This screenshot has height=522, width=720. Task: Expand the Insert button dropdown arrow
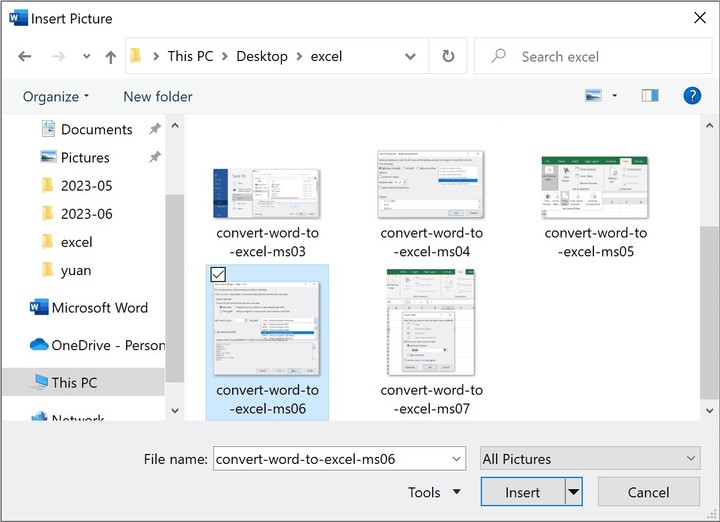coord(573,492)
